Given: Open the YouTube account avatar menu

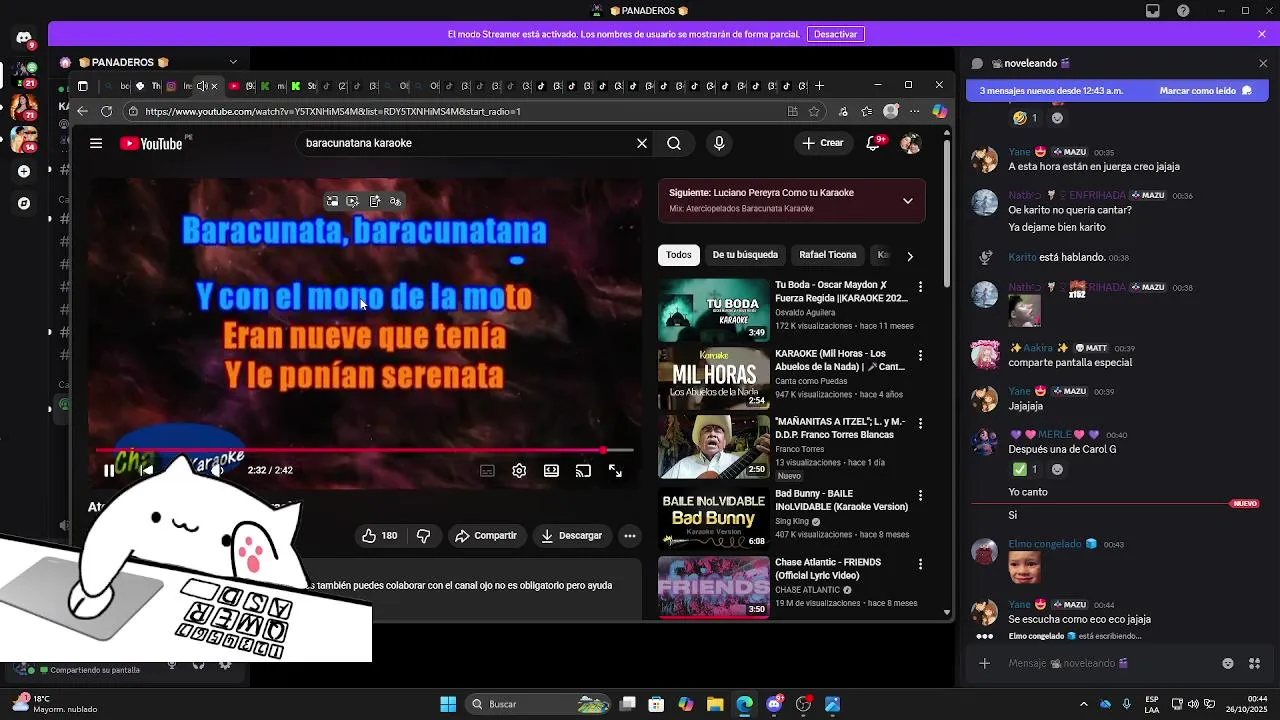Looking at the screenshot, I should tap(910, 143).
